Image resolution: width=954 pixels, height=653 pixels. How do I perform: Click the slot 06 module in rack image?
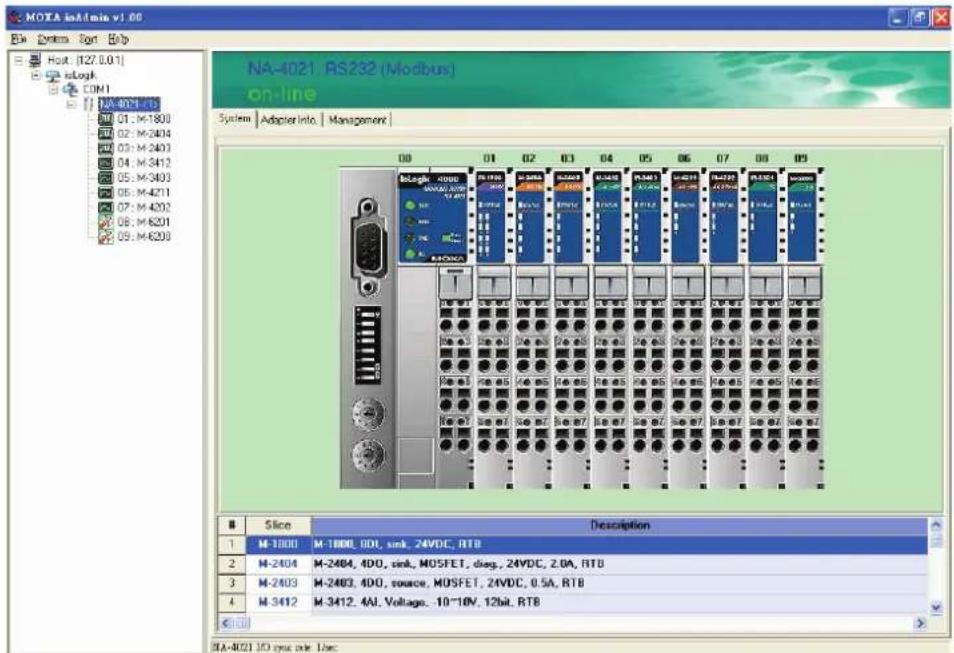686,329
